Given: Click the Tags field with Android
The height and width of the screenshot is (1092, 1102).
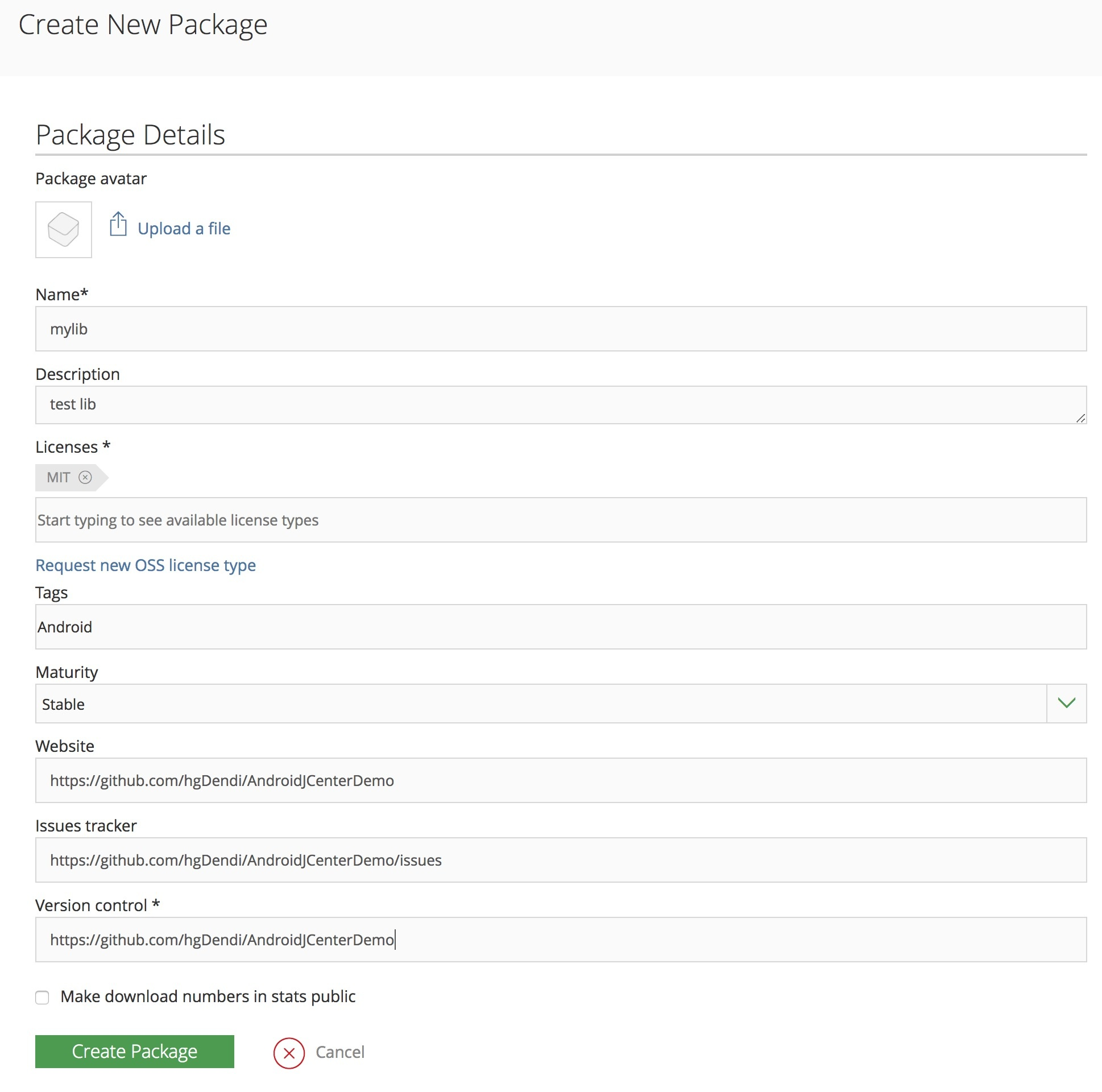Looking at the screenshot, I should pyautogui.click(x=561, y=627).
